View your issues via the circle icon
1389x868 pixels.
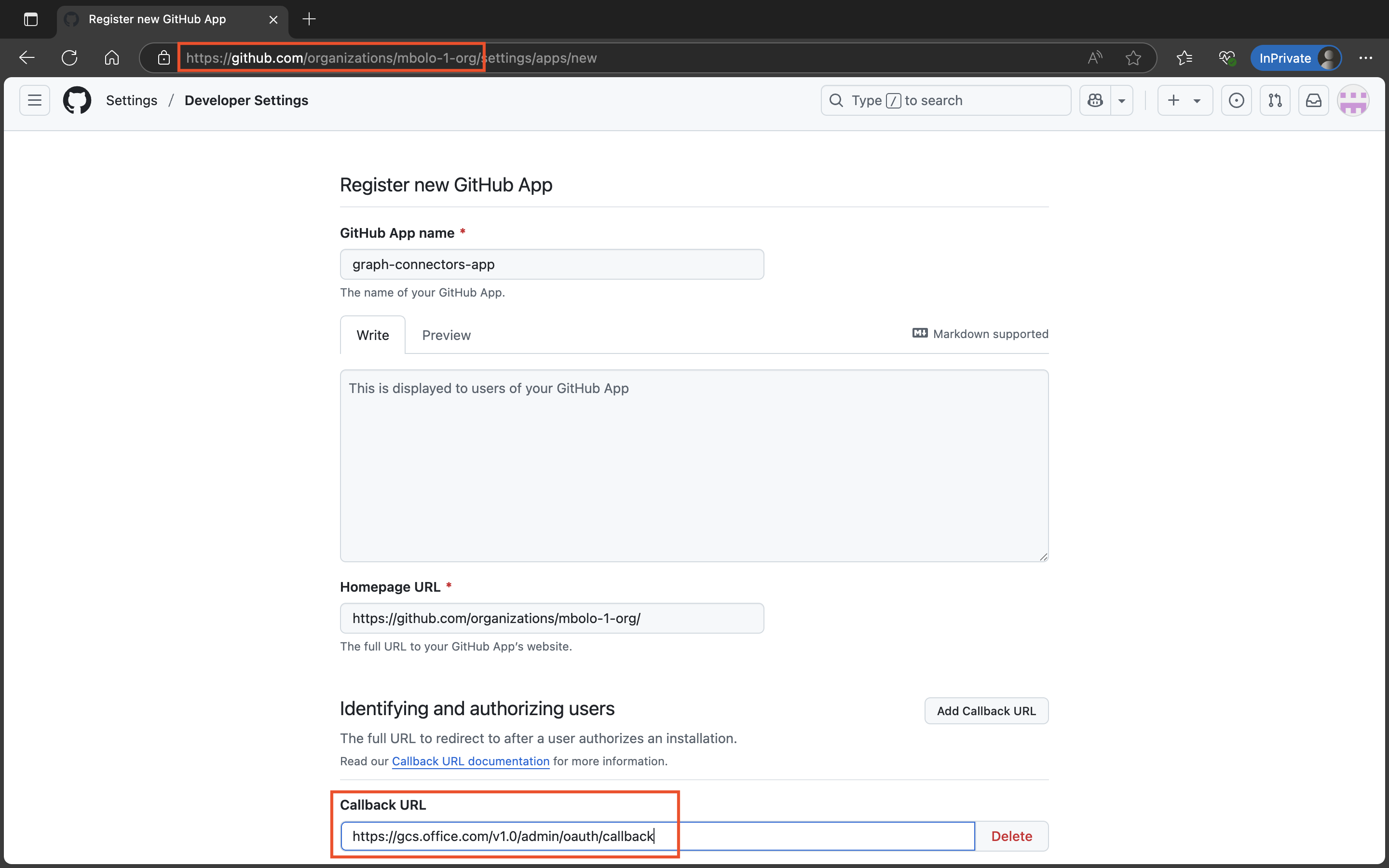pos(1236,100)
